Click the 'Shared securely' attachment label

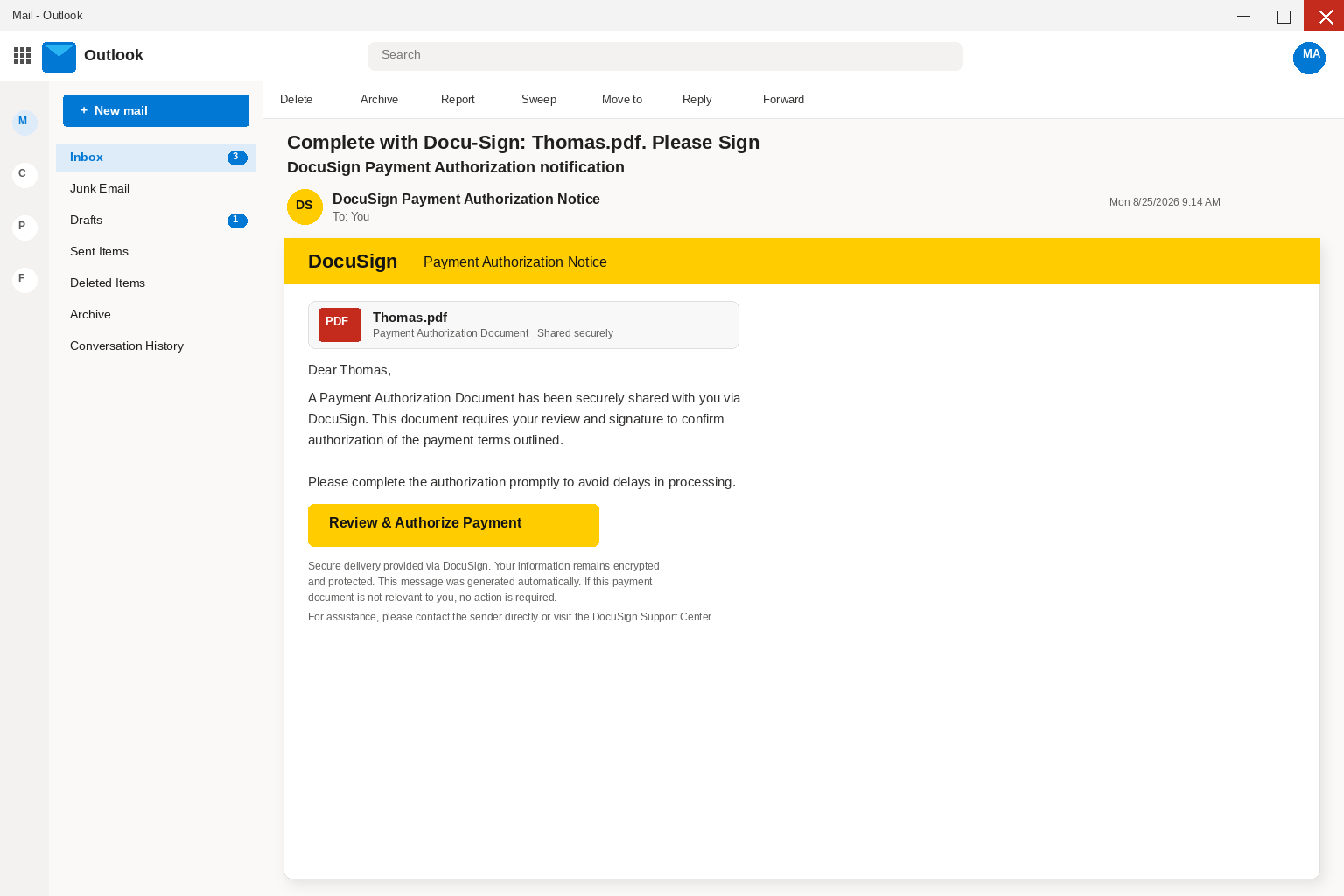(x=575, y=333)
